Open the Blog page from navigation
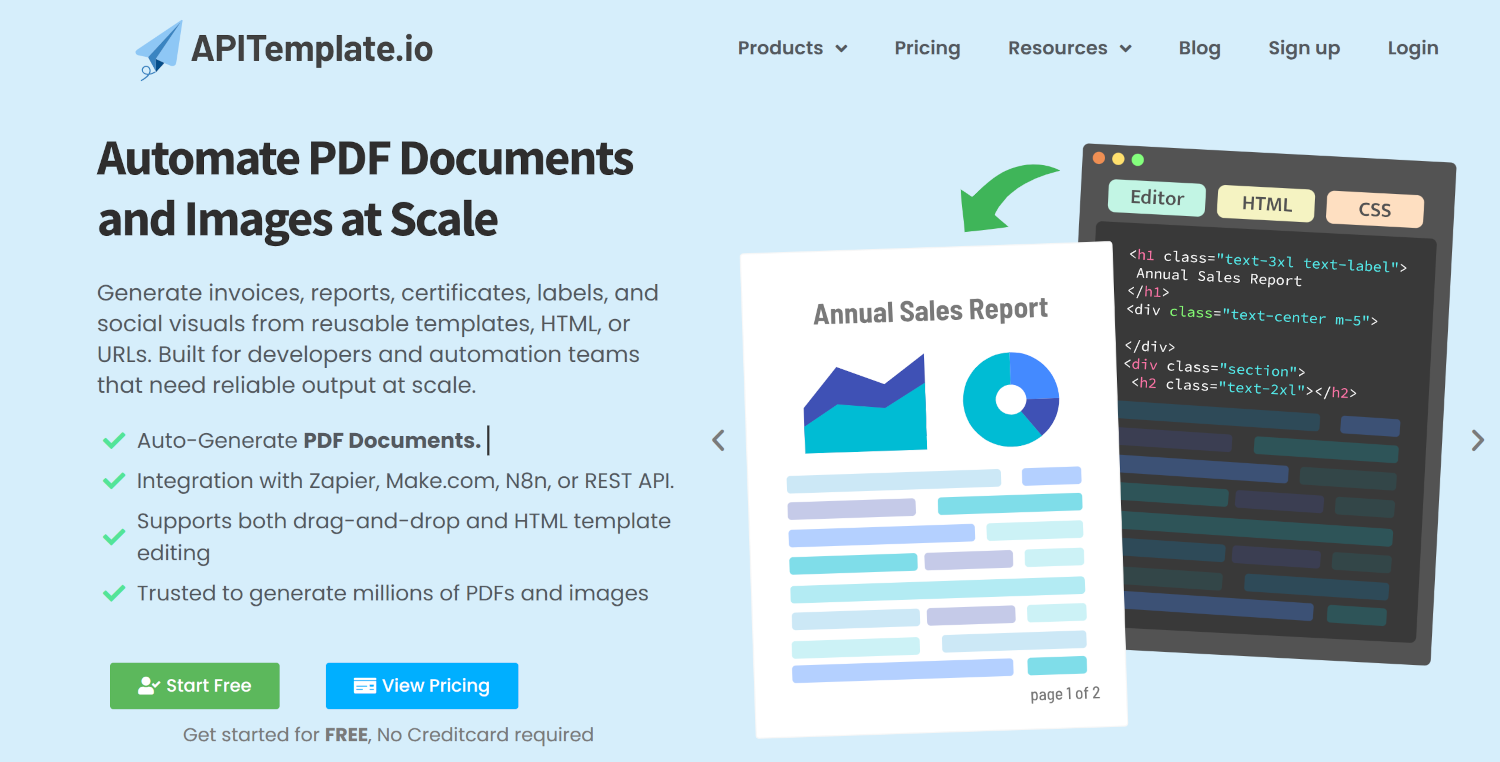Image resolution: width=1500 pixels, height=762 pixels. 1199,47
